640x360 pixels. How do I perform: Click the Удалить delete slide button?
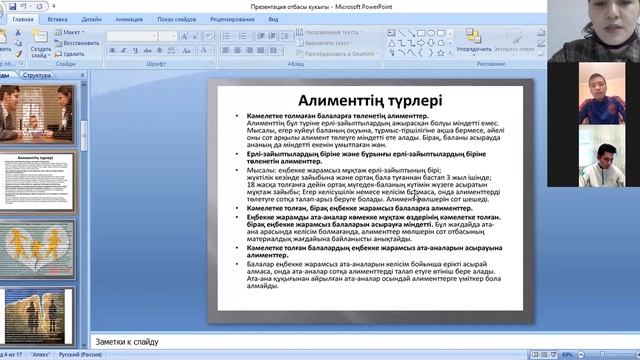(x=70, y=53)
